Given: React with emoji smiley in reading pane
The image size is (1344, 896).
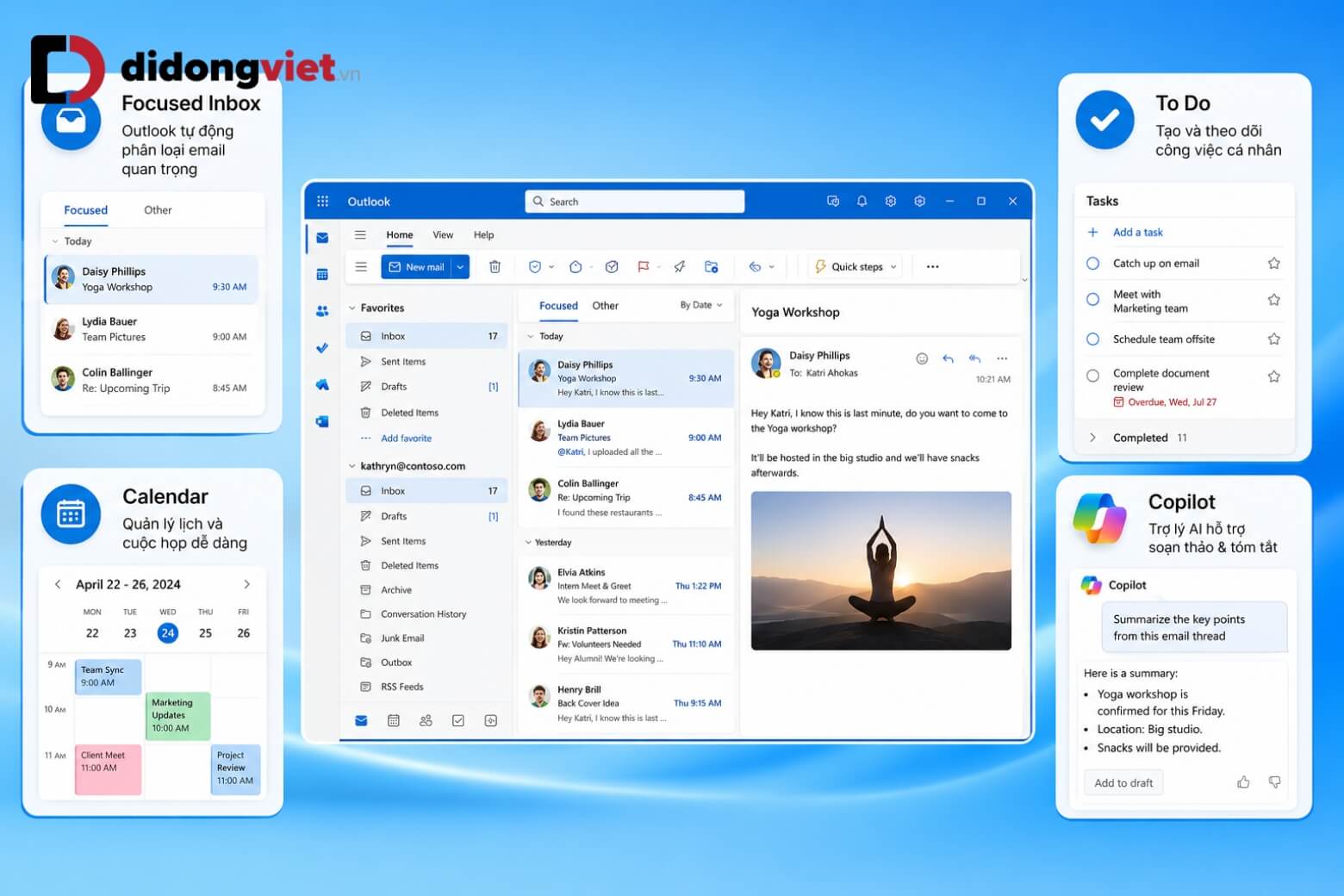Looking at the screenshot, I should (922, 358).
